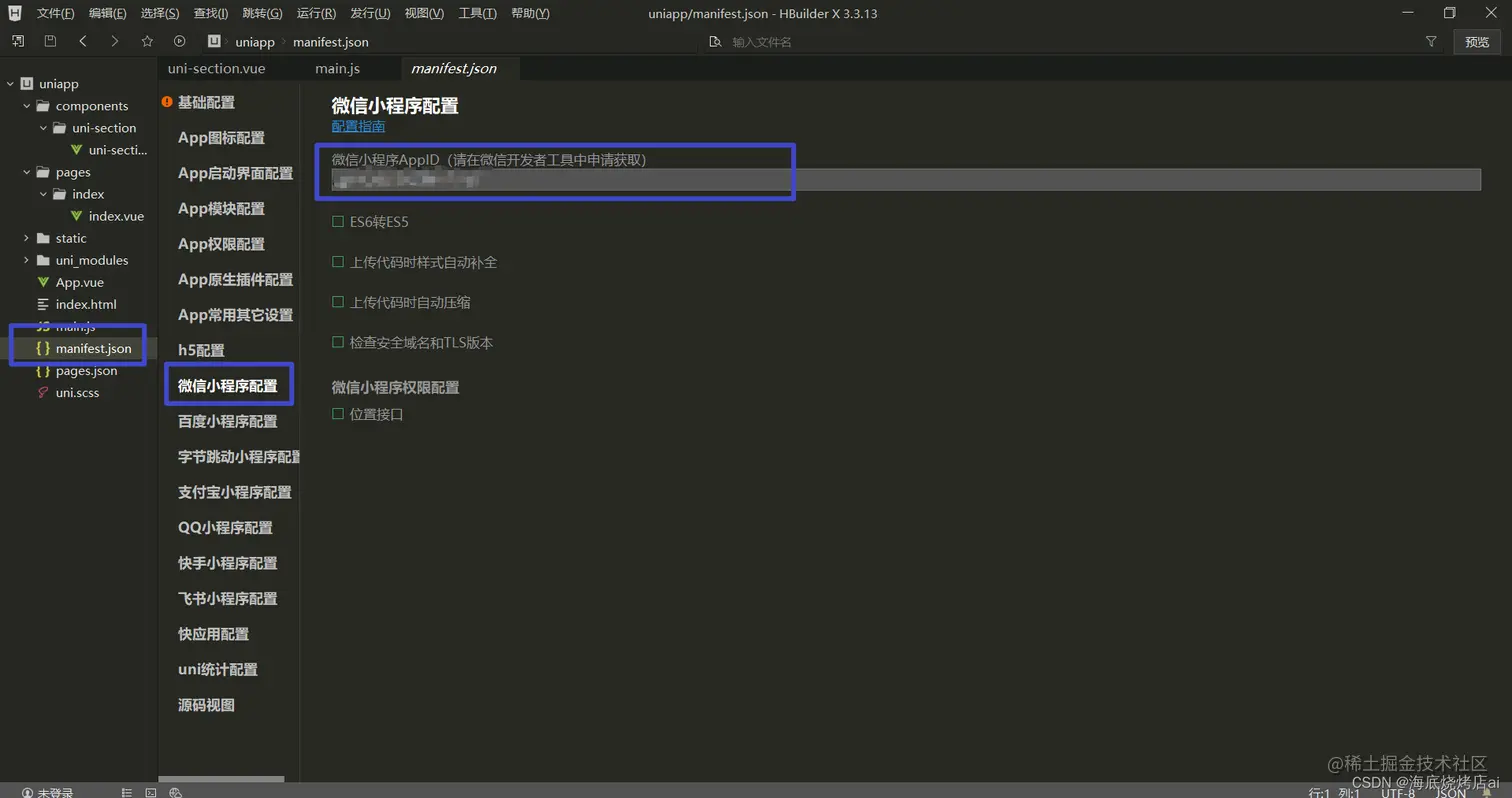Image resolution: width=1512 pixels, height=798 pixels.
Task: Open the 视图(V) menu
Action: point(424,13)
